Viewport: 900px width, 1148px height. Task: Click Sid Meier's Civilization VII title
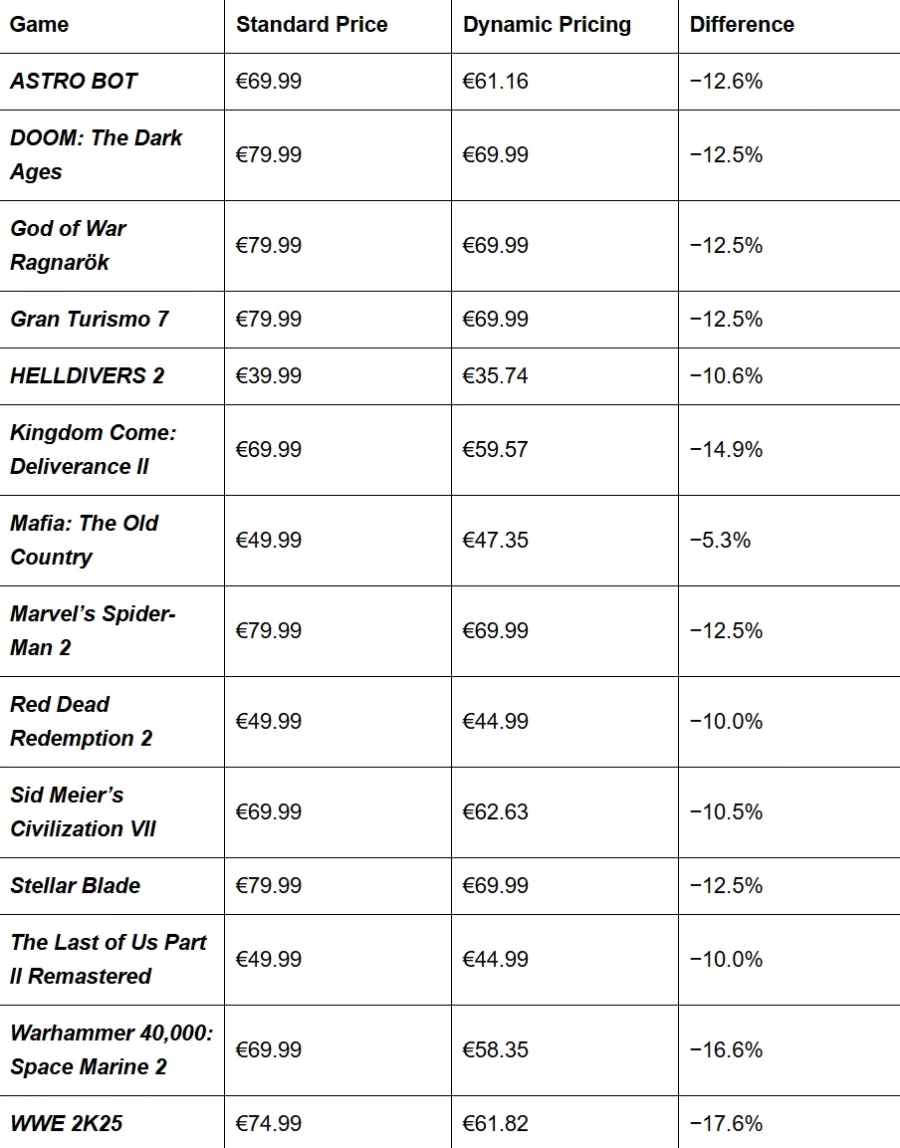(x=83, y=811)
